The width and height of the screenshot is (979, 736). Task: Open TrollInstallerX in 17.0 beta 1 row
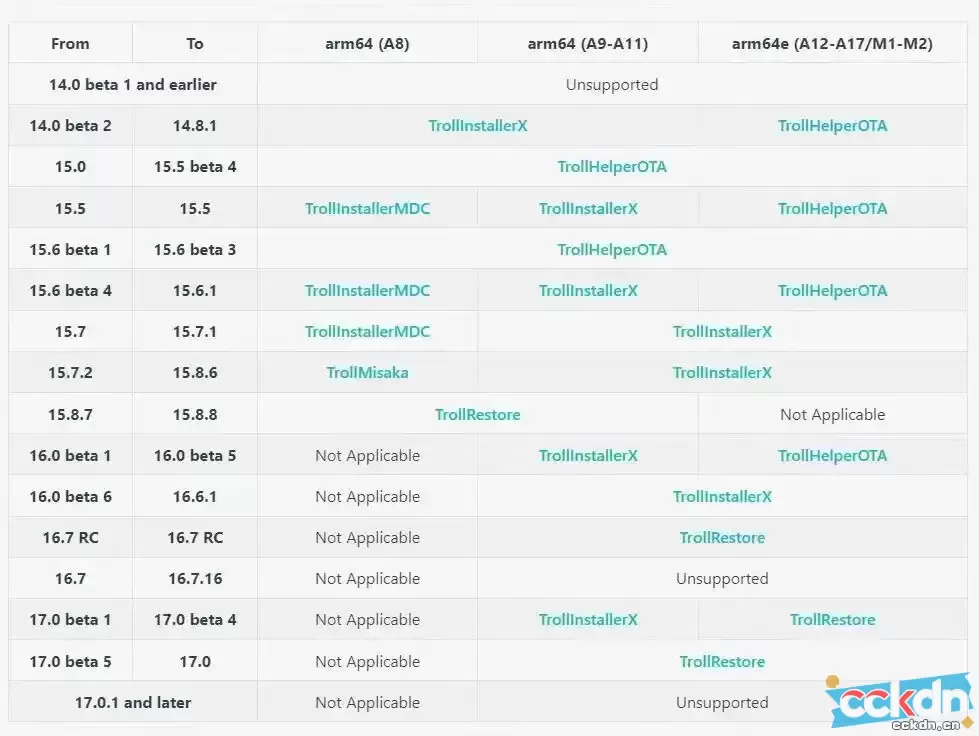(588, 619)
